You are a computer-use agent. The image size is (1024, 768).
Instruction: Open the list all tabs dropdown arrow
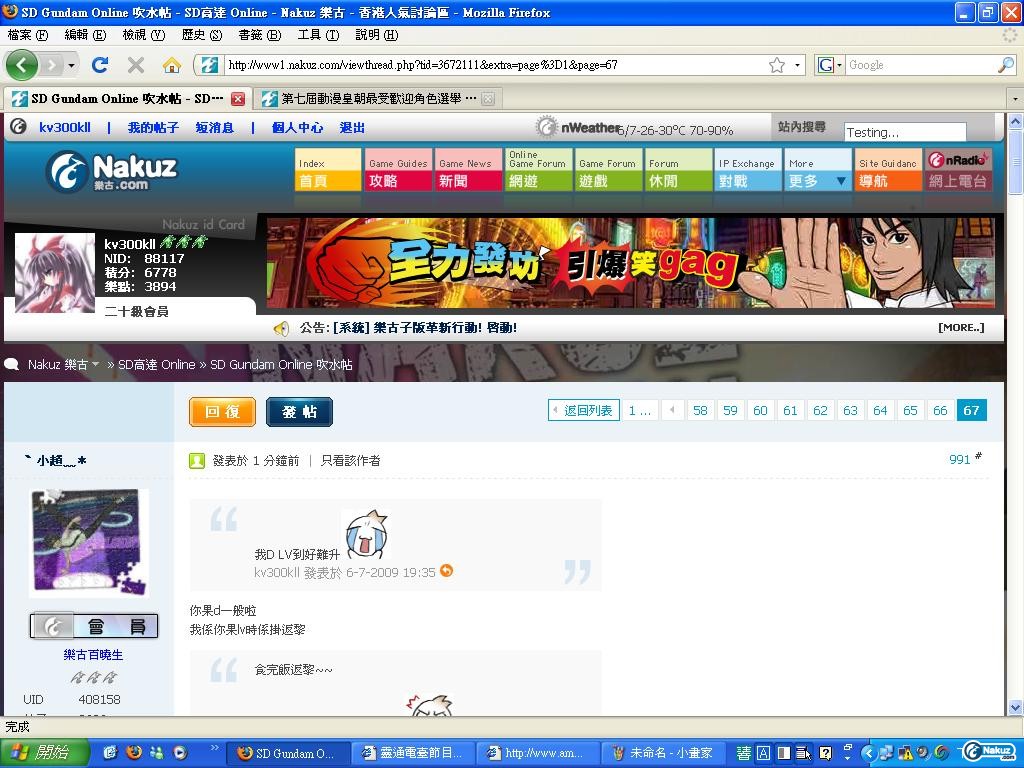[x=1015, y=99]
